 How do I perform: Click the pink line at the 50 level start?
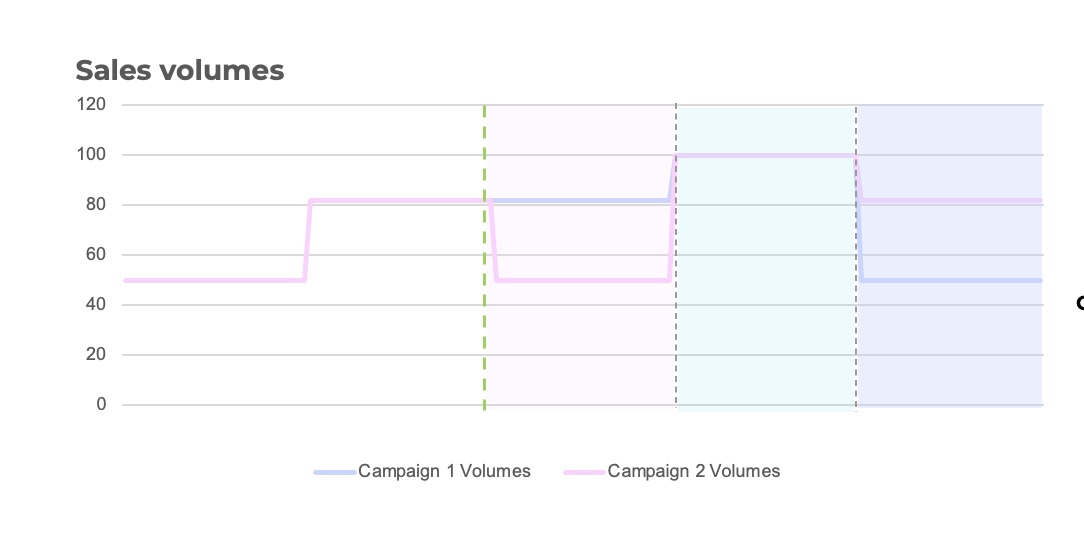pyautogui.click(x=214, y=280)
